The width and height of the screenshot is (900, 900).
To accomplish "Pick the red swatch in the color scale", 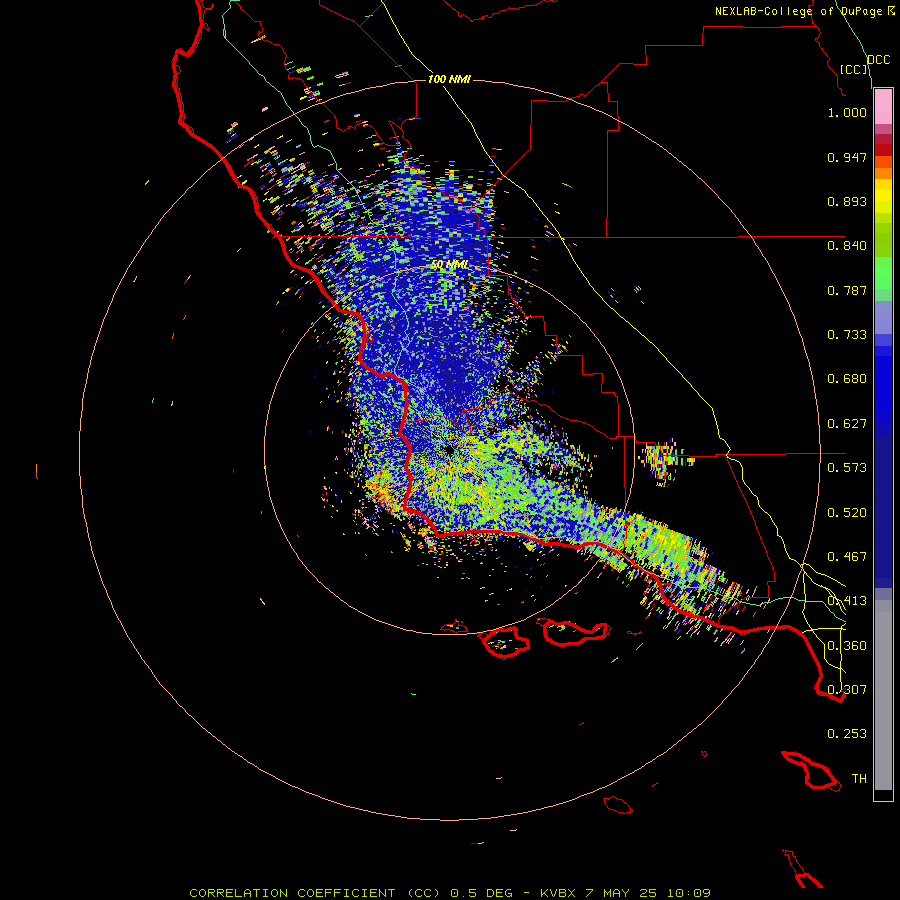I will [883, 150].
